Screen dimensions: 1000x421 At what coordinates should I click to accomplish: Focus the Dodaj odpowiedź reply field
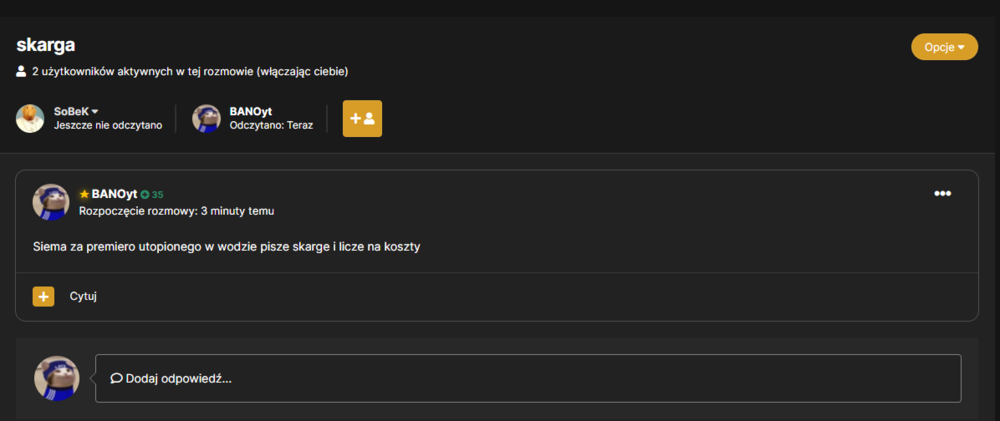528,378
